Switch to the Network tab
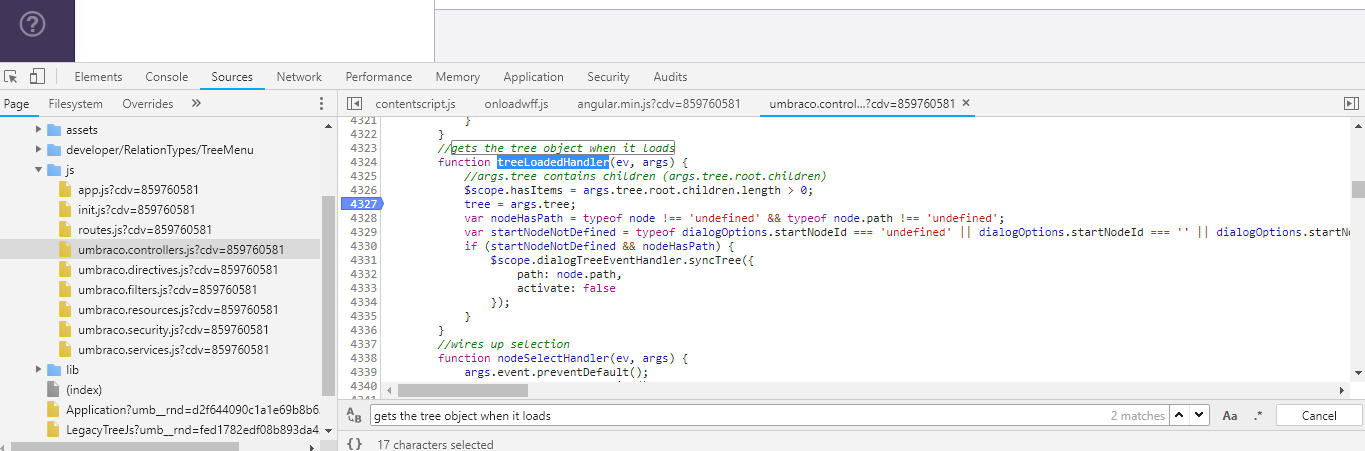1365x451 pixels. pyautogui.click(x=299, y=77)
